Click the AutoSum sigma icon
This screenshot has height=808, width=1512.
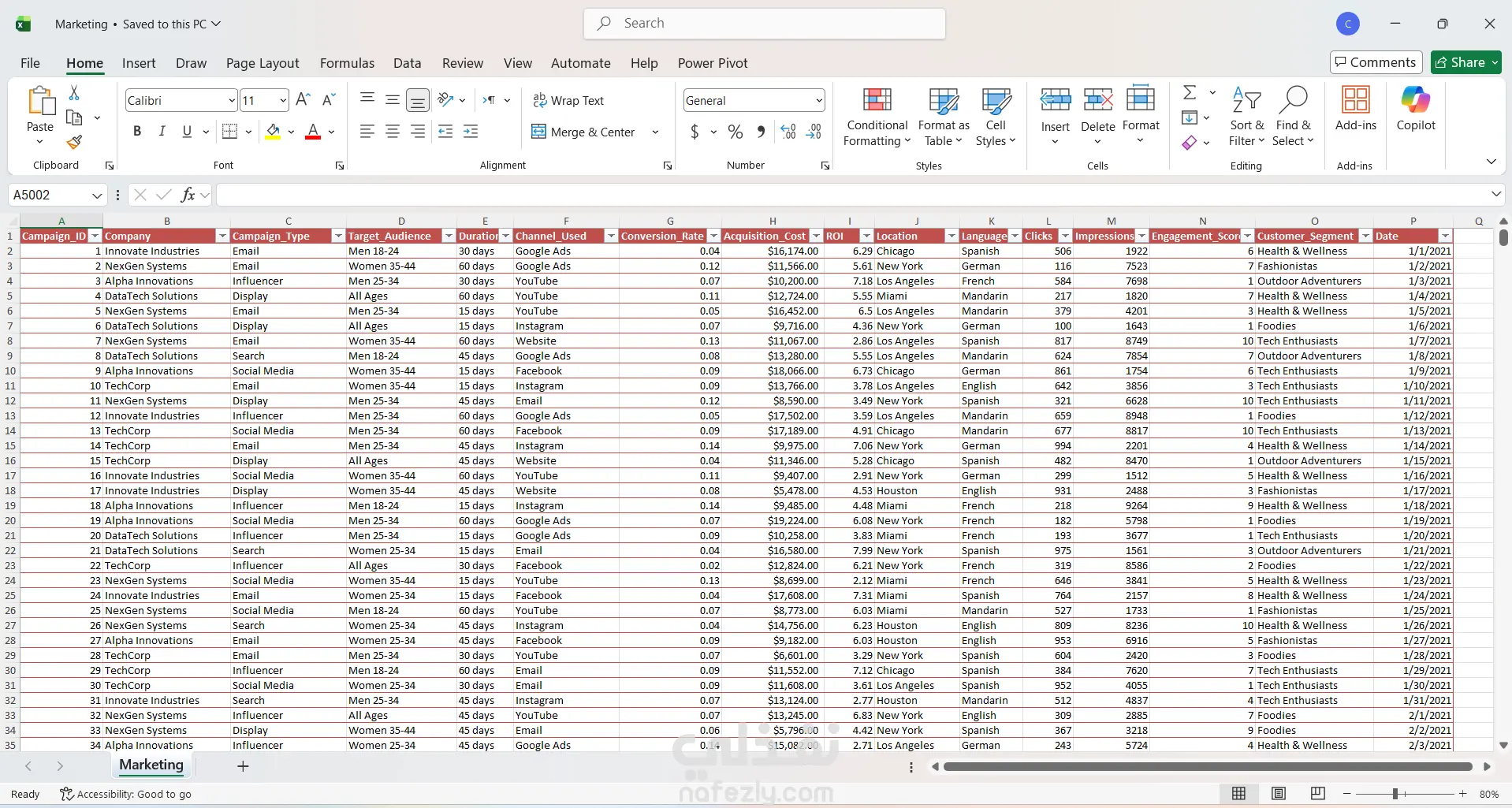coord(1190,93)
